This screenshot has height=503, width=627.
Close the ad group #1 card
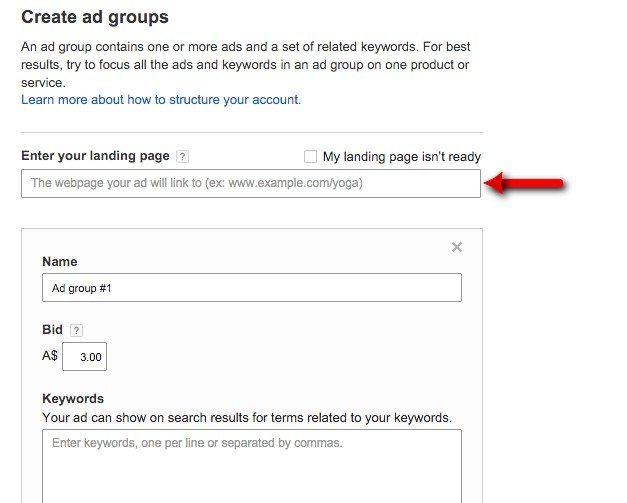[457, 247]
